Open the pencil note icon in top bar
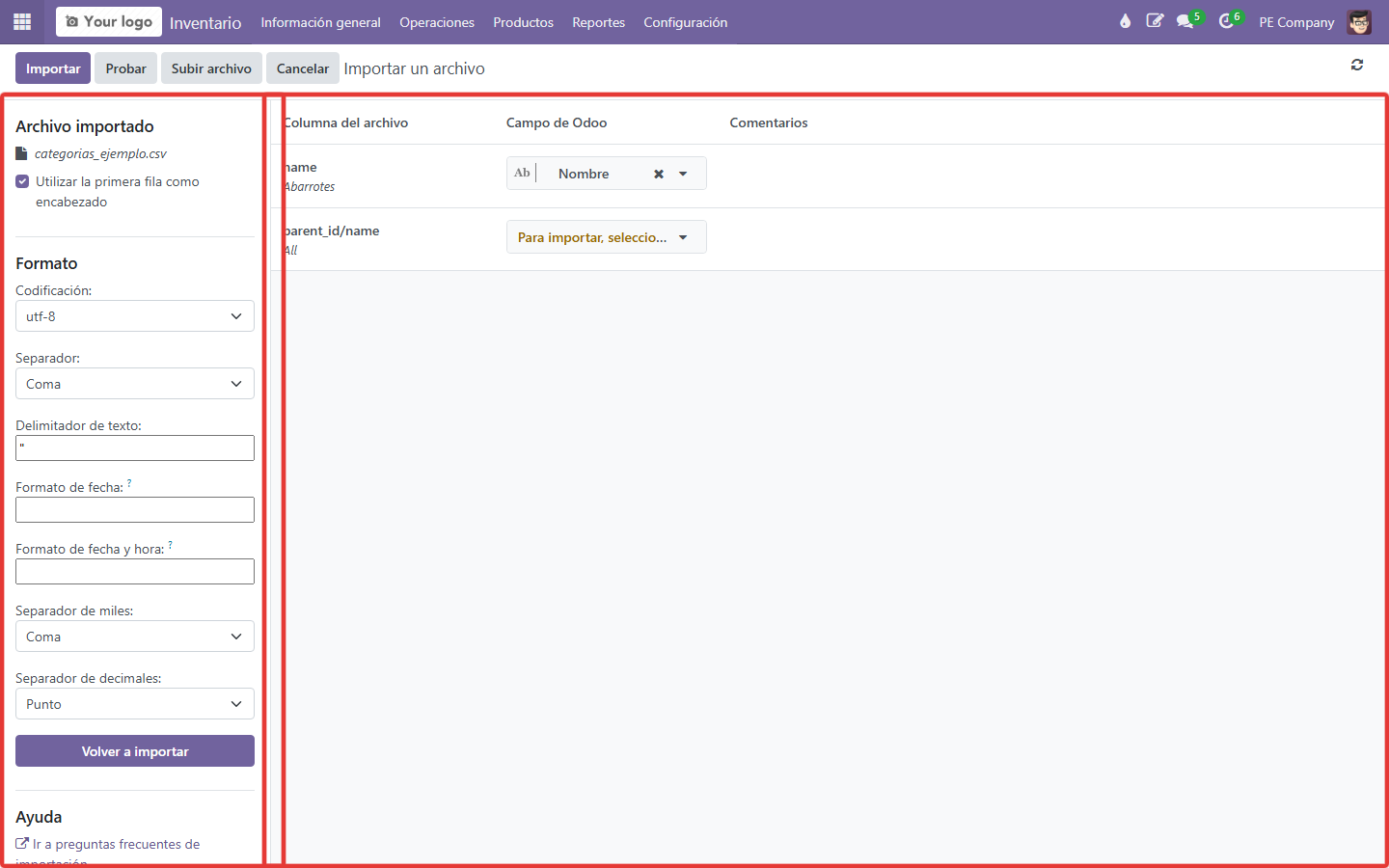 1155,21
